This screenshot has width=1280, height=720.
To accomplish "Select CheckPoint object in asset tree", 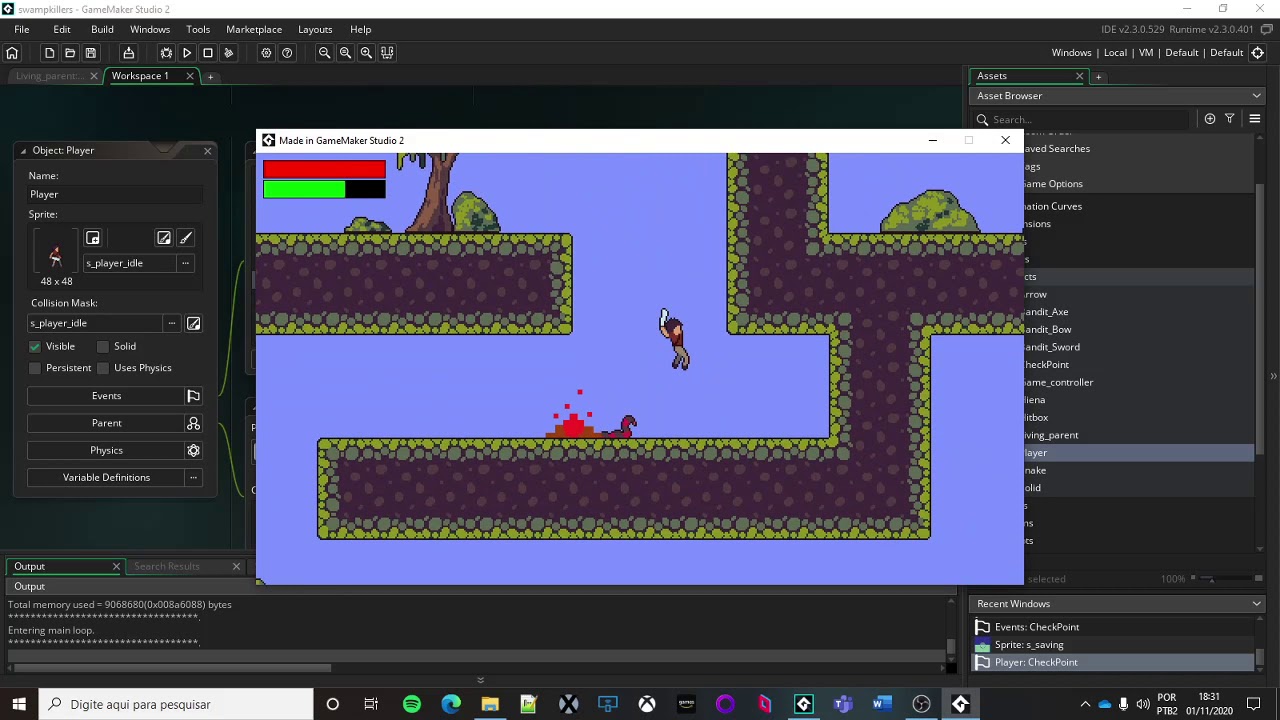I will coord(1046,365).
